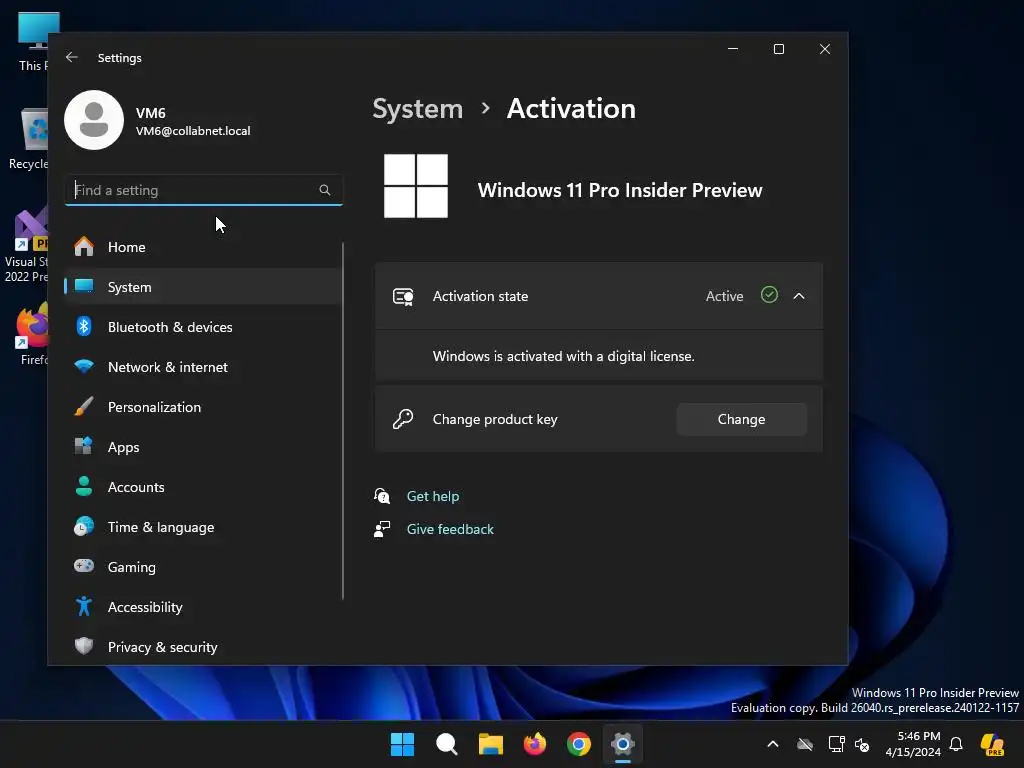Focus the Find a setting search box
1024x768 pixels.
[x=204, y=190]
